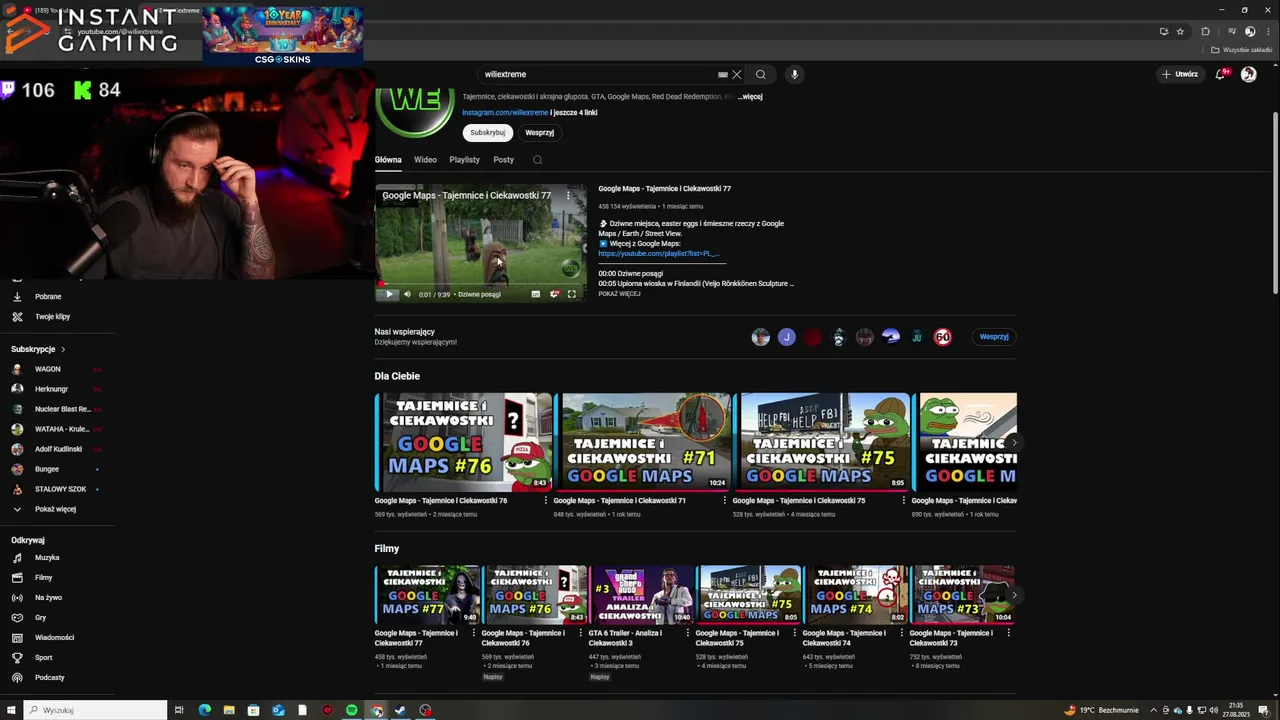
Task: Switch to Posty channel tab
Action: (x=503, y=160)
